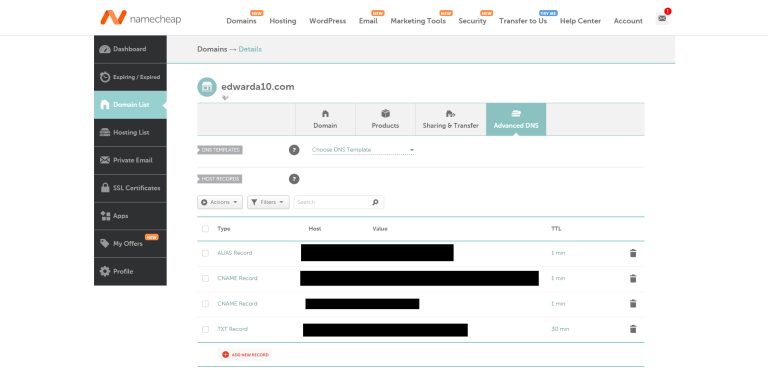768x370 pixels.
Task: Open the WordPress top menu
Action: click(327, 21)
